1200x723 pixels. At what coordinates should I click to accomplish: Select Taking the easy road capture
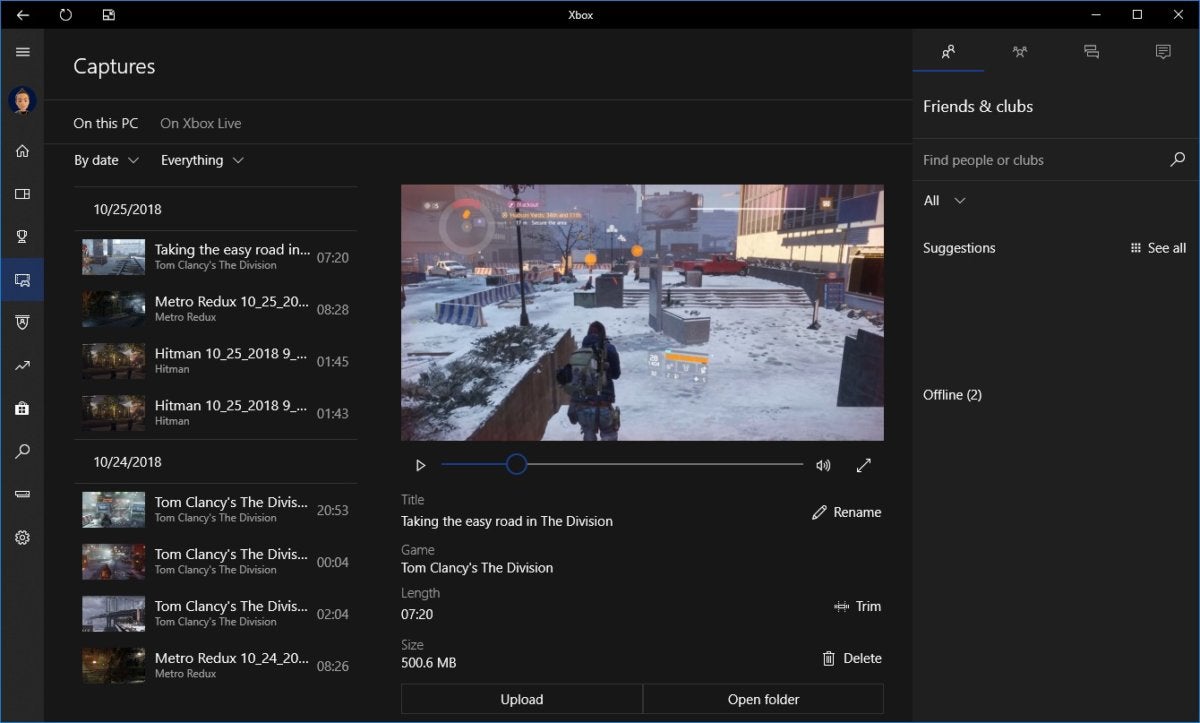click(216, 257)
